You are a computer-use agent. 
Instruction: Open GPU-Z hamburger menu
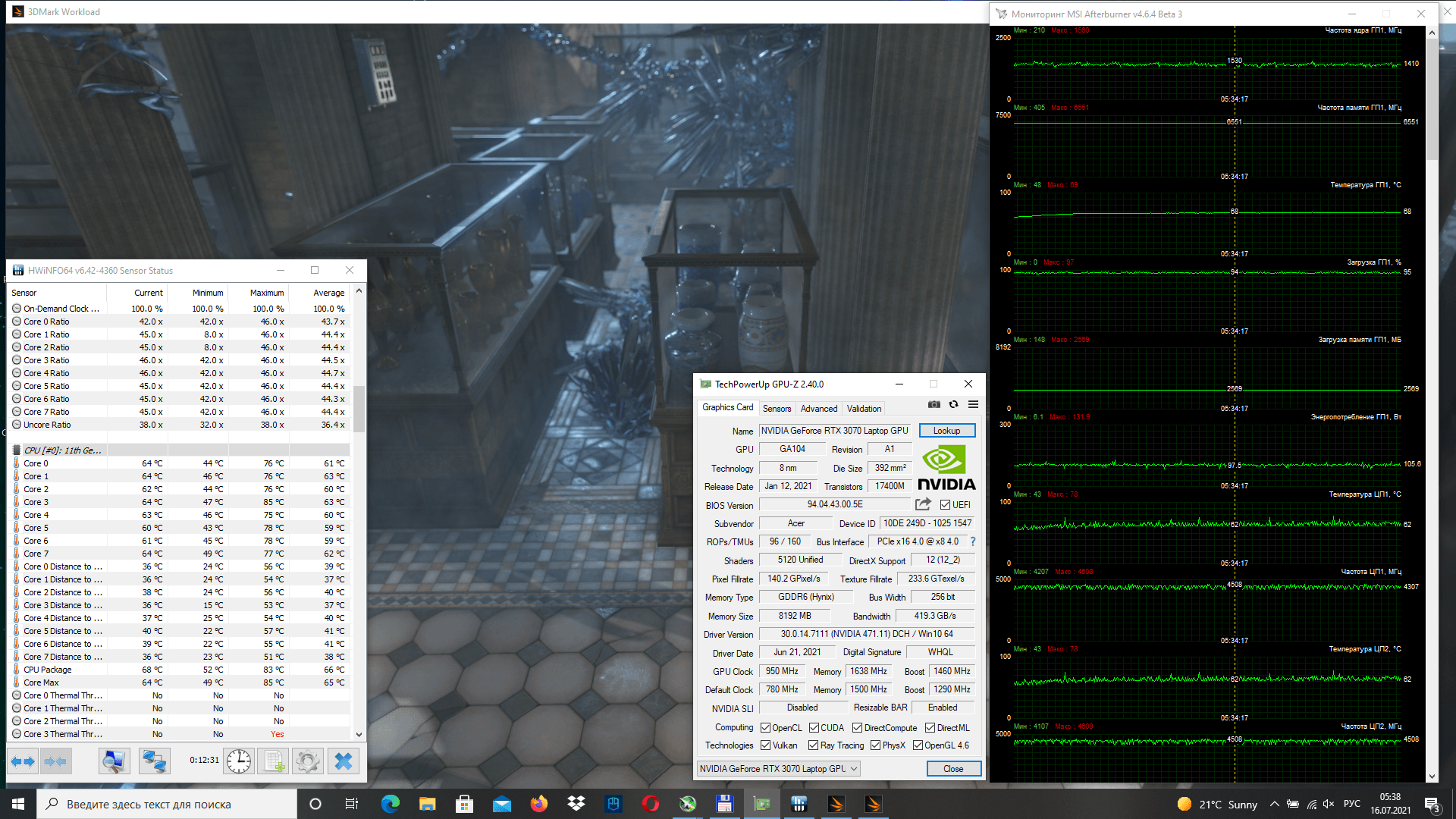pos(973,404)
